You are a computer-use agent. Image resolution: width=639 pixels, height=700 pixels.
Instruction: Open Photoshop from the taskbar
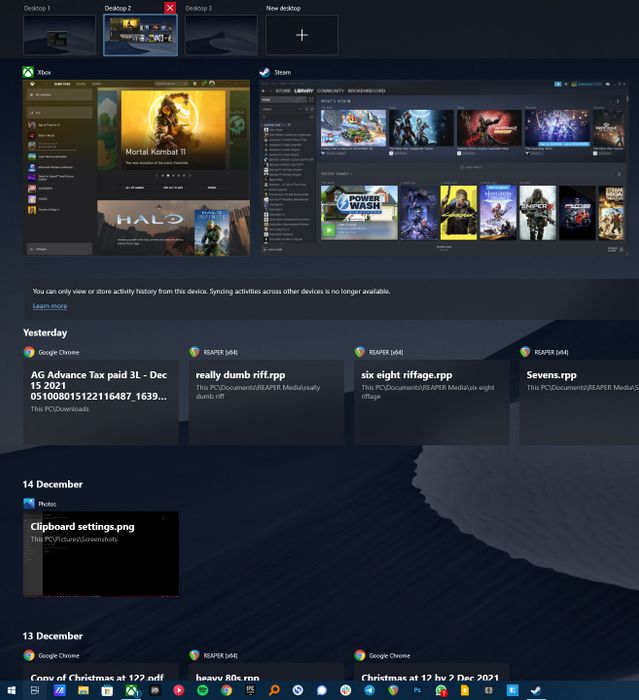tap(417, 690)
